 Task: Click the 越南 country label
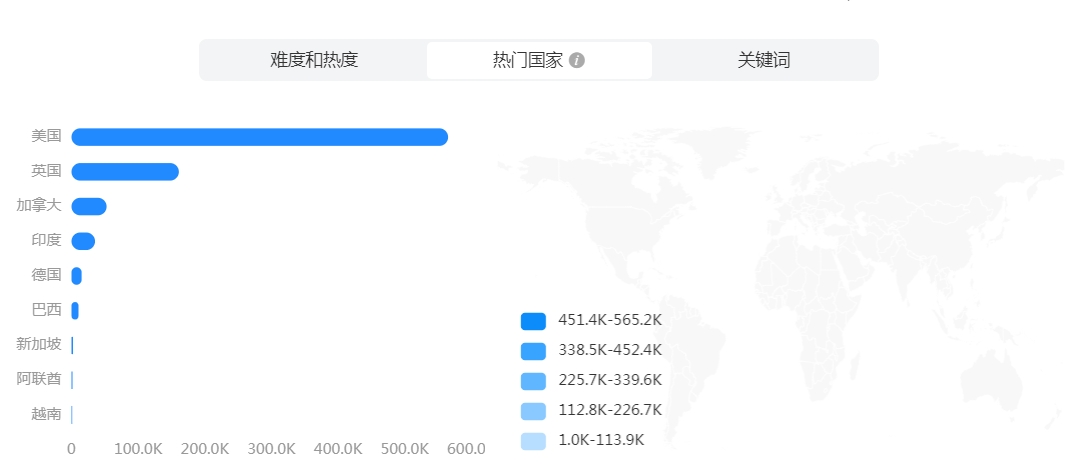click(46, 414)
